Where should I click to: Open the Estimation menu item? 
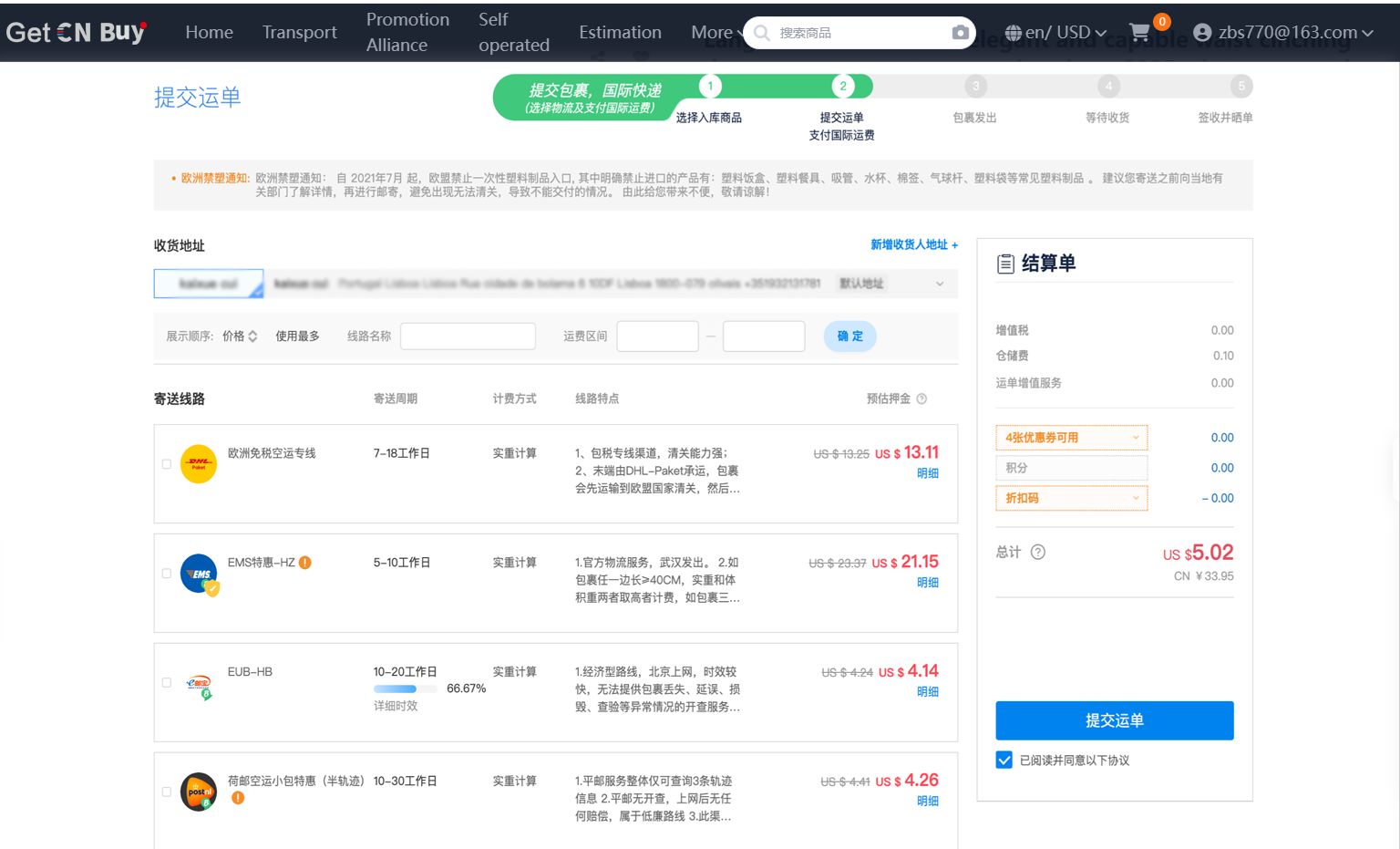pyautogui.click(x=620, y=33)
